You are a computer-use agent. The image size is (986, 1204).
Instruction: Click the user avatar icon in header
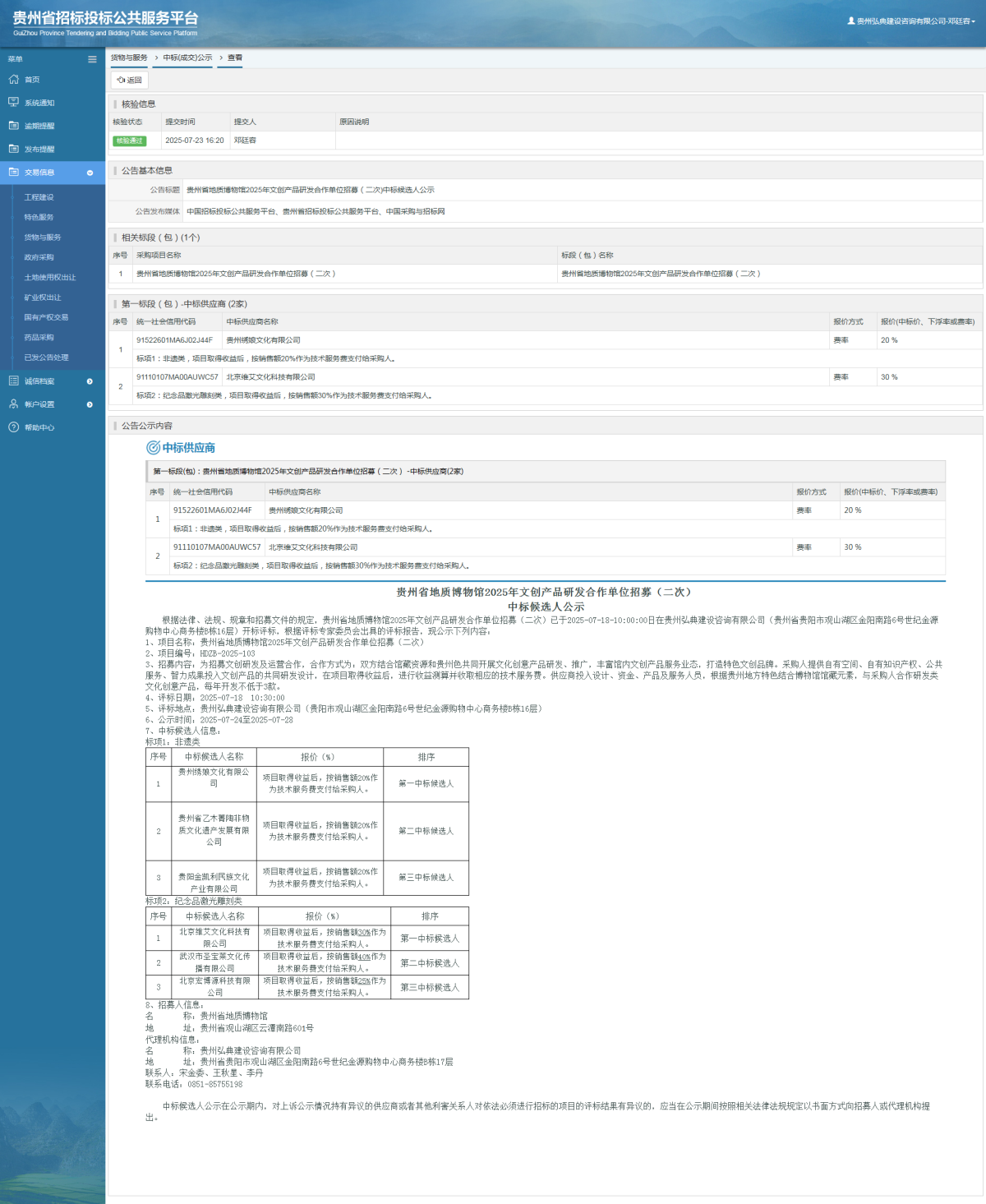tap(851, 21)
